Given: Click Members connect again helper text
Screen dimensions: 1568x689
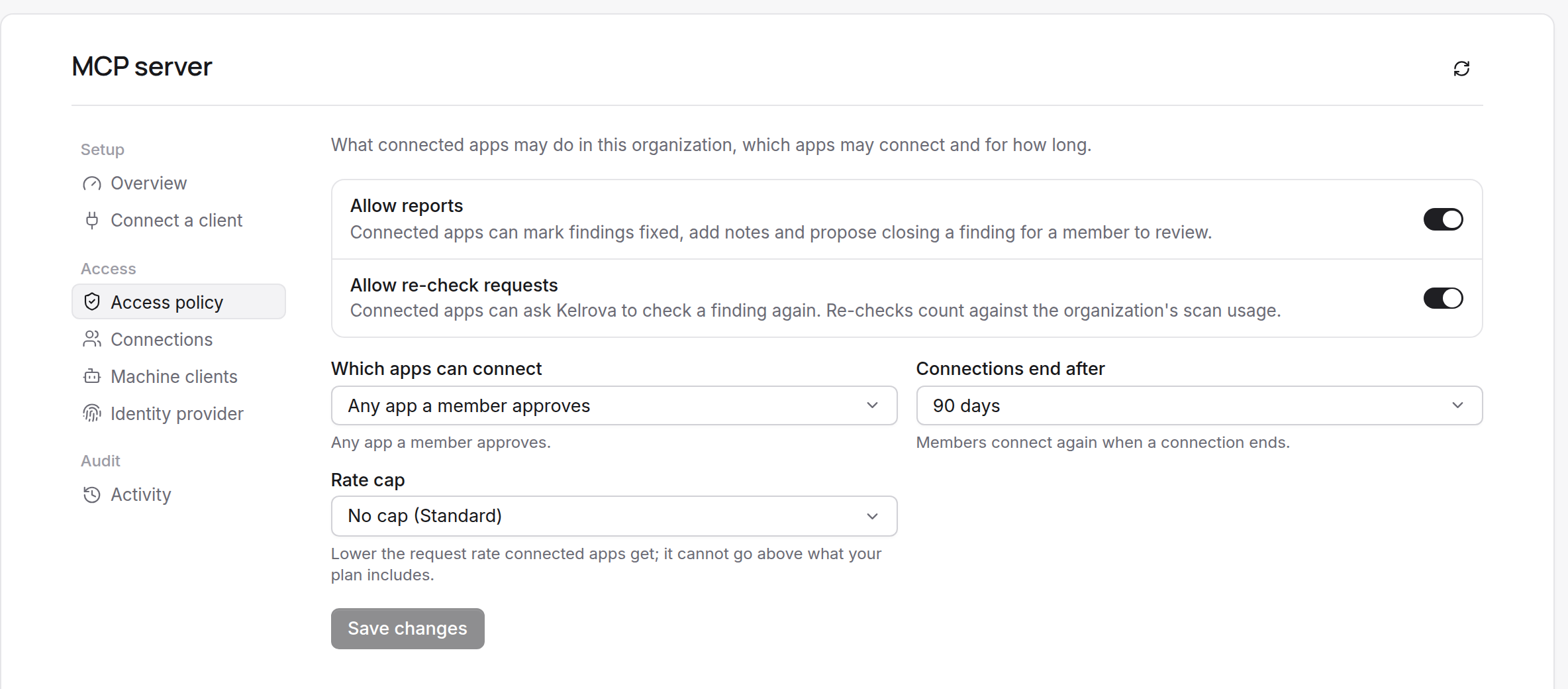Looking at the screenshot, I should [1103, 443].
